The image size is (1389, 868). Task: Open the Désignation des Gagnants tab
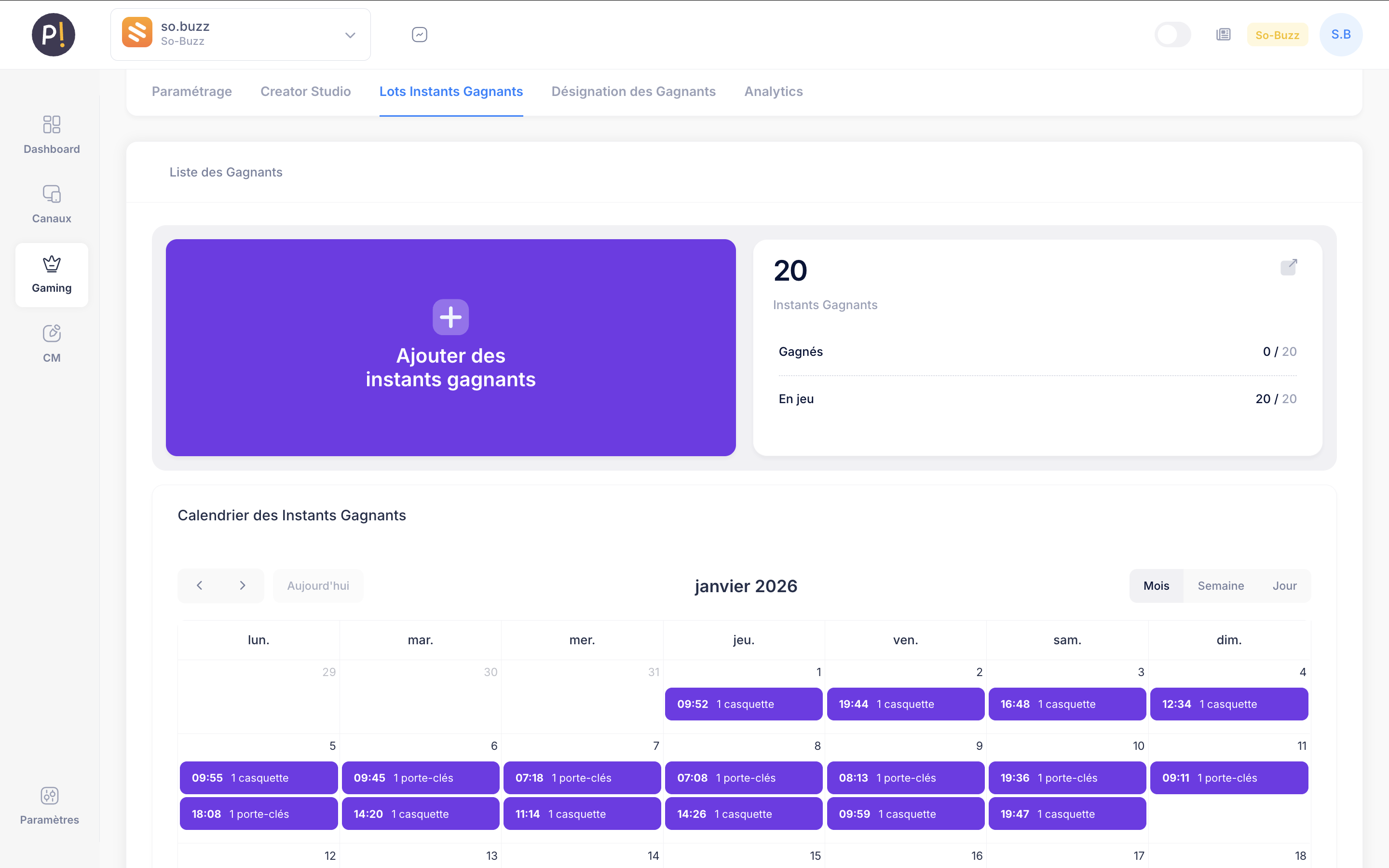pyautogui.click(x=633, y=91)
